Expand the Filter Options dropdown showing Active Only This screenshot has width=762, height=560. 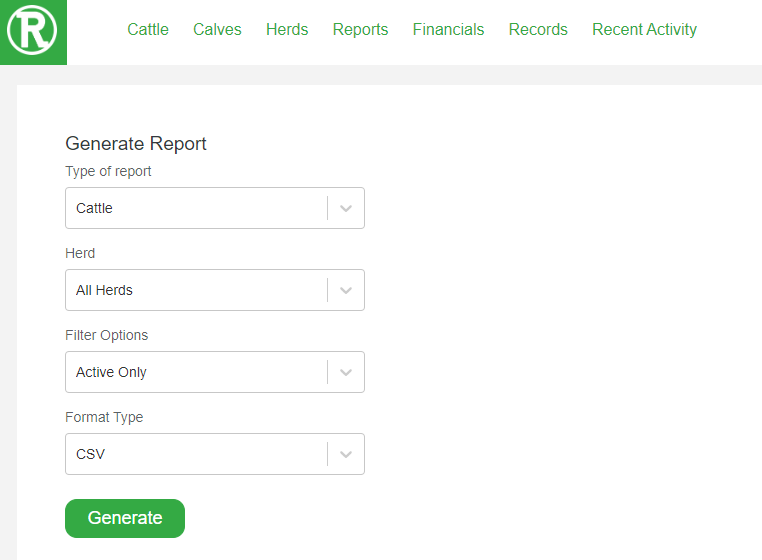(x=215, y=372)
